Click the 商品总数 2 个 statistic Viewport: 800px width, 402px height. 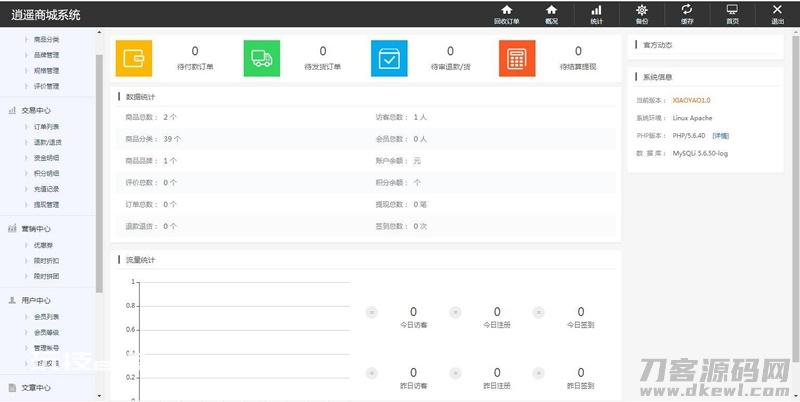pos(151,117)
